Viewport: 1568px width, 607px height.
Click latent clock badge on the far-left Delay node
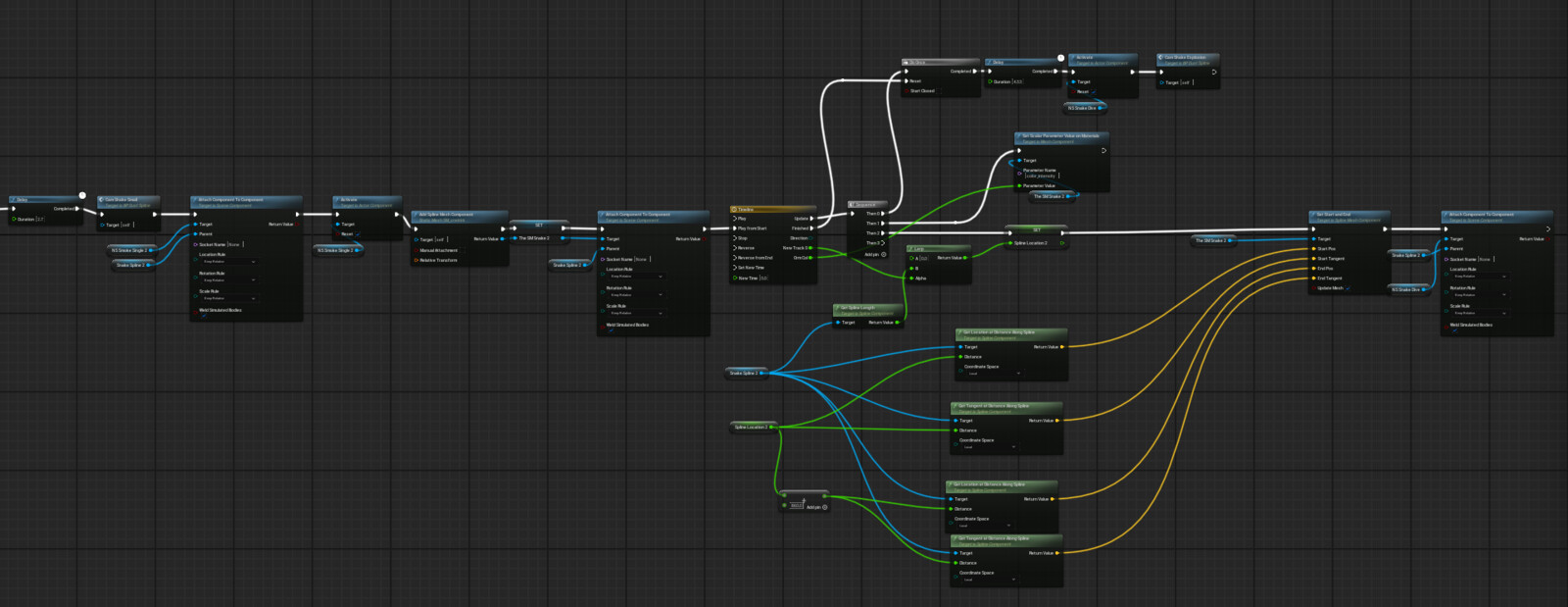[x=82, y=195]
